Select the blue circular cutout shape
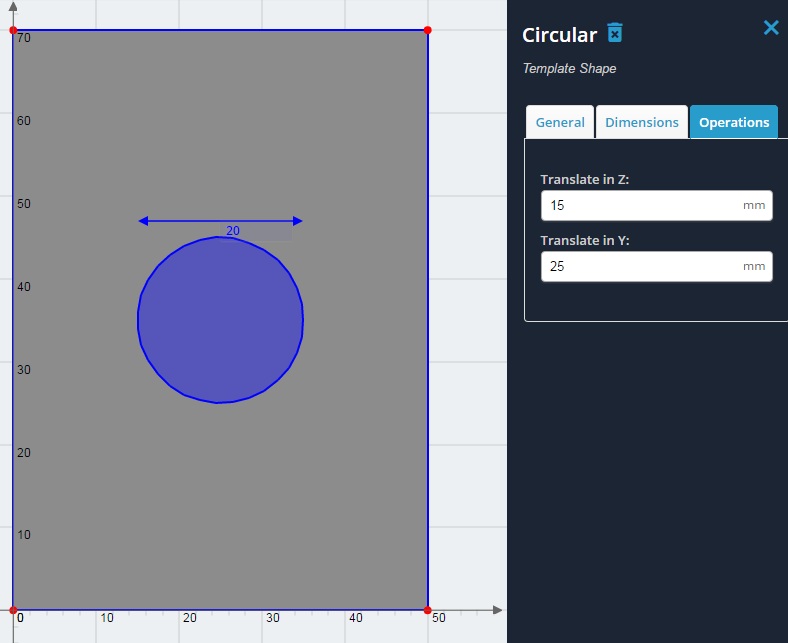The height and width of the screenshot is (643, 788). (x=220, y=320)
